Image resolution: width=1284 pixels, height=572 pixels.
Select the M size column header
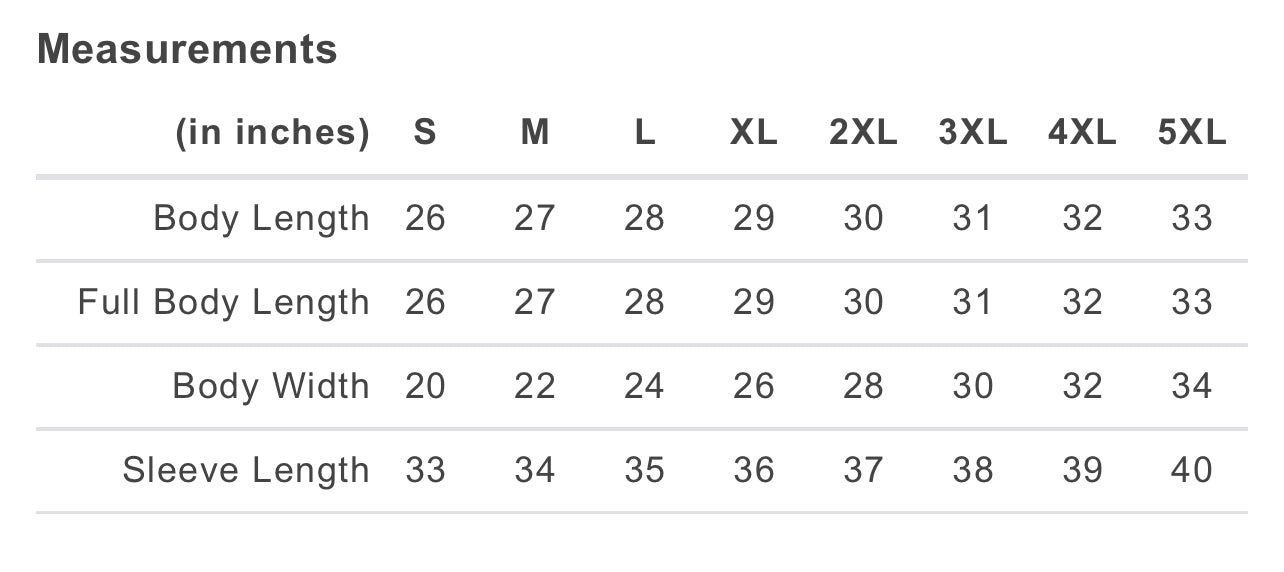(535, 133)
